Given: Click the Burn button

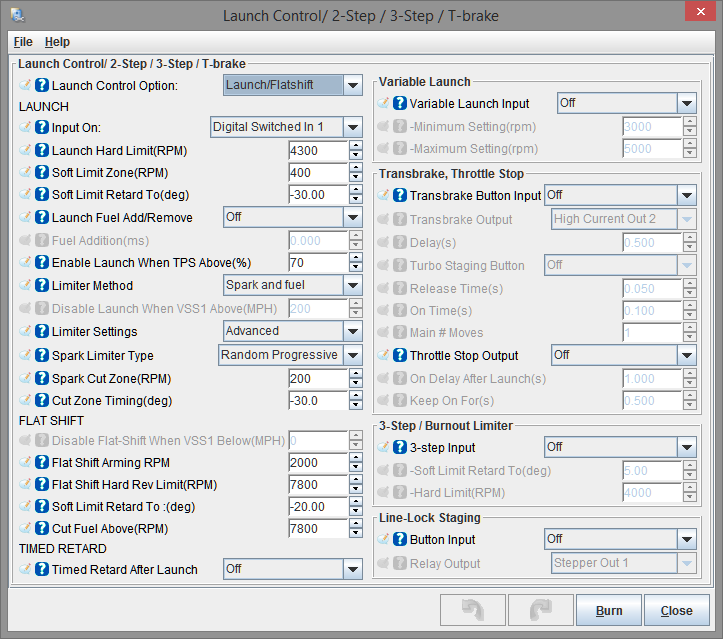Looking at the screenshot, I should (608, 611).
